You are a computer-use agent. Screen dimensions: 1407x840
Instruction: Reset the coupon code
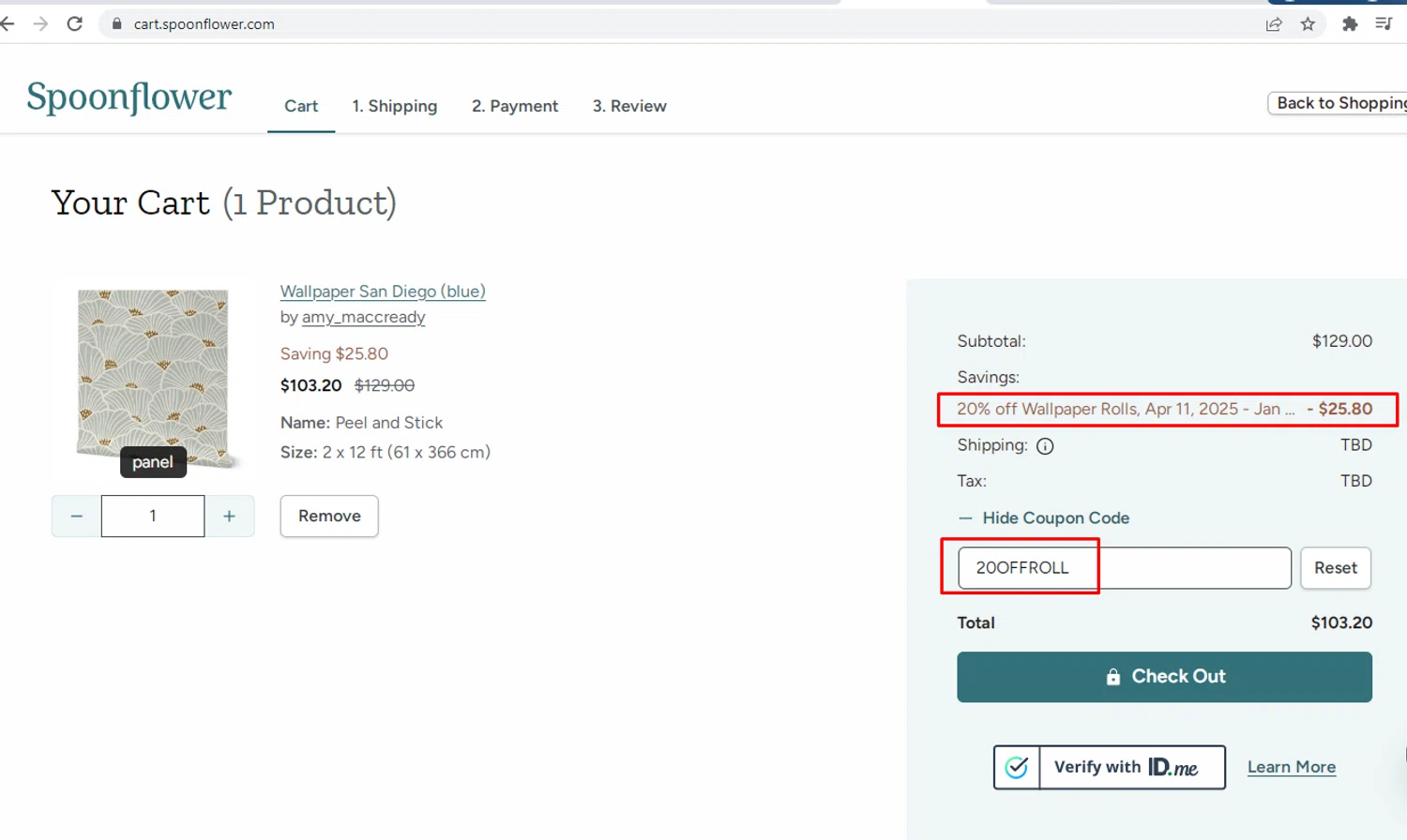coord(1336,568)
